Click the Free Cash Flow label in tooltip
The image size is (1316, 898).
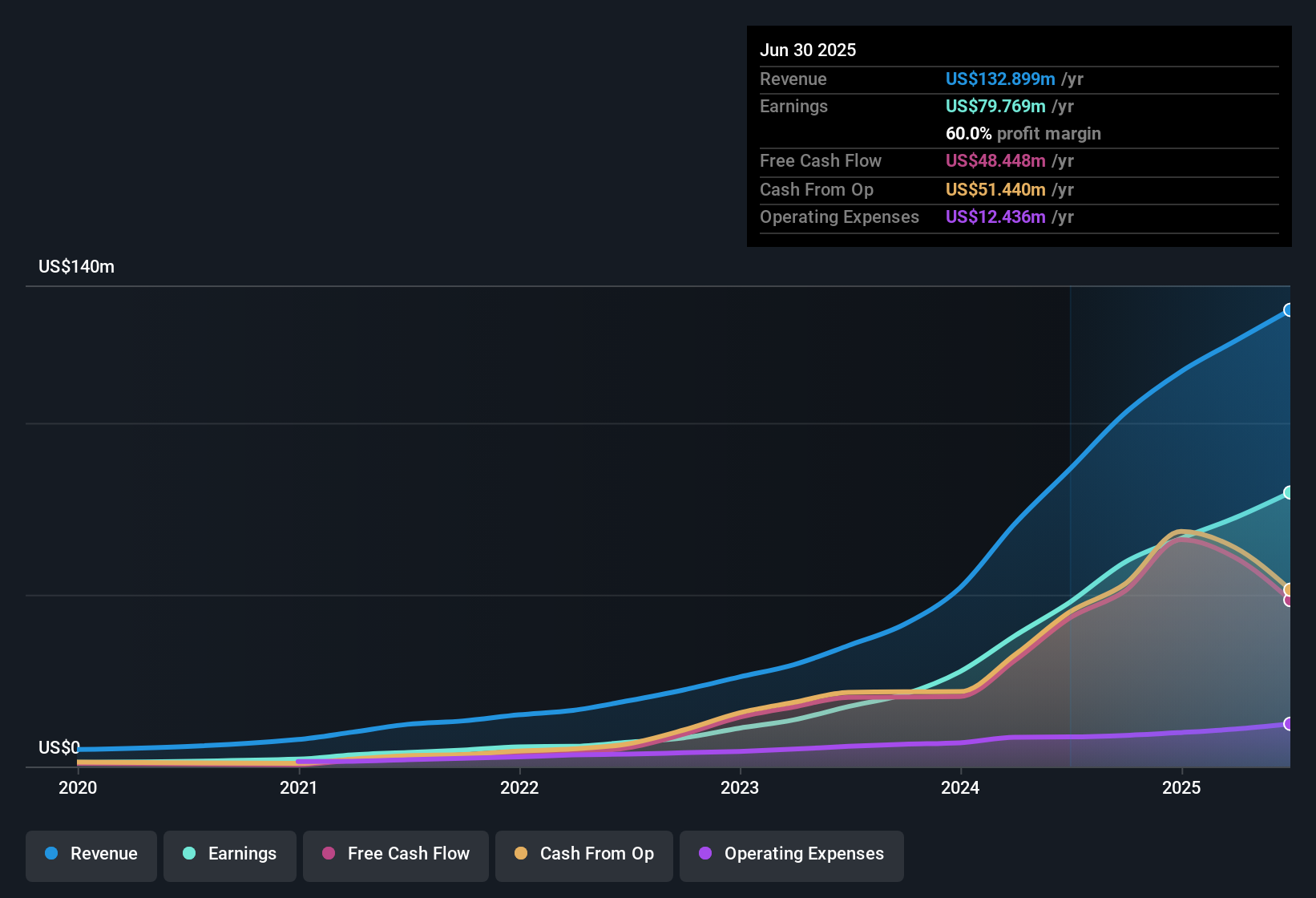[x=821, y=161]
